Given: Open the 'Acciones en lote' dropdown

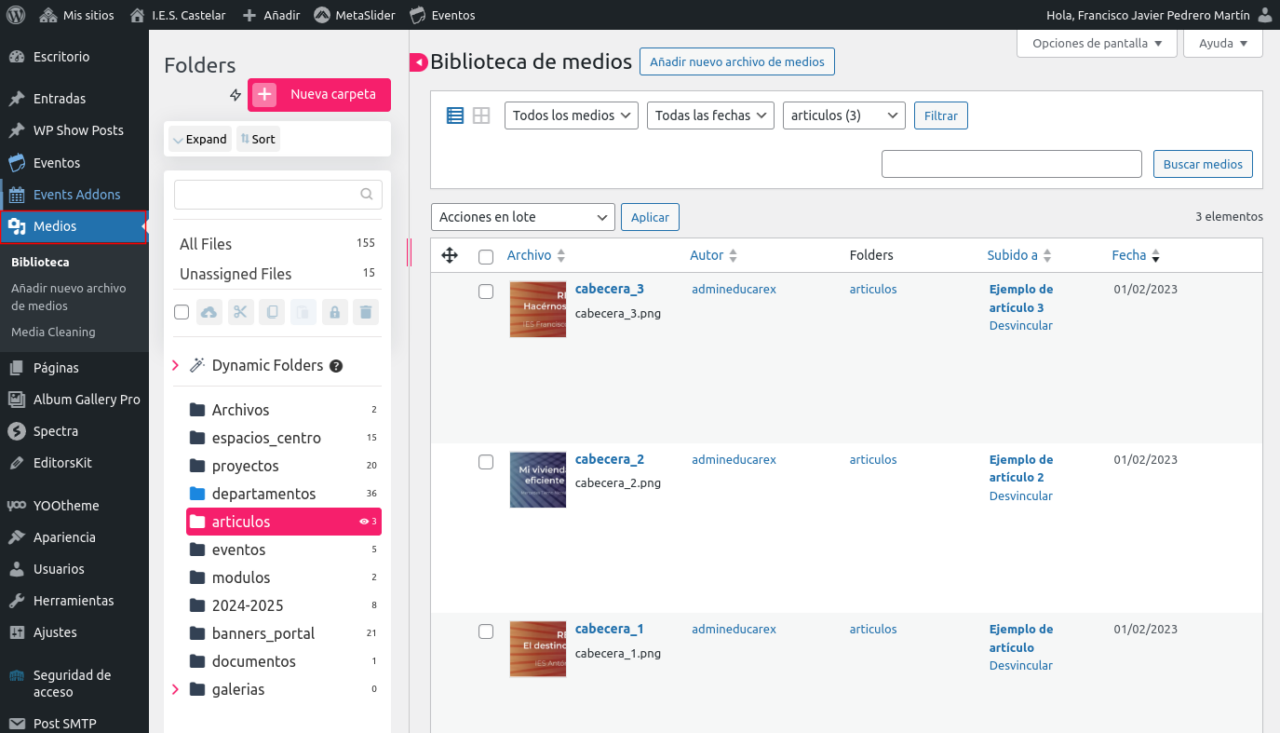Looking at the screenshot, I should pos(523,217).
